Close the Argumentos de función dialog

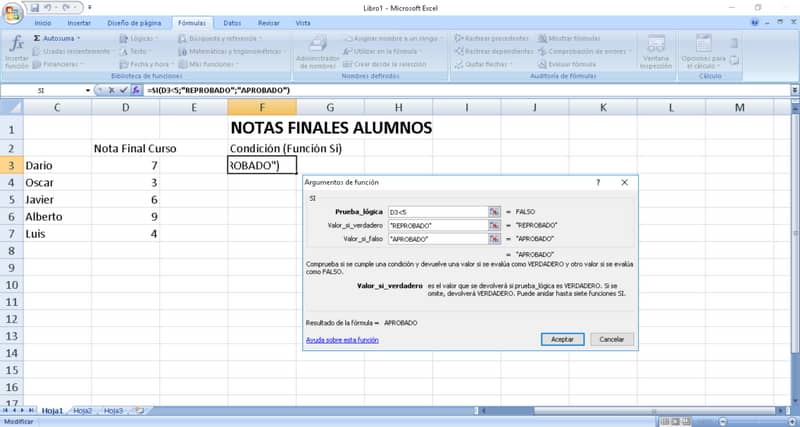(x=624, y=182)
